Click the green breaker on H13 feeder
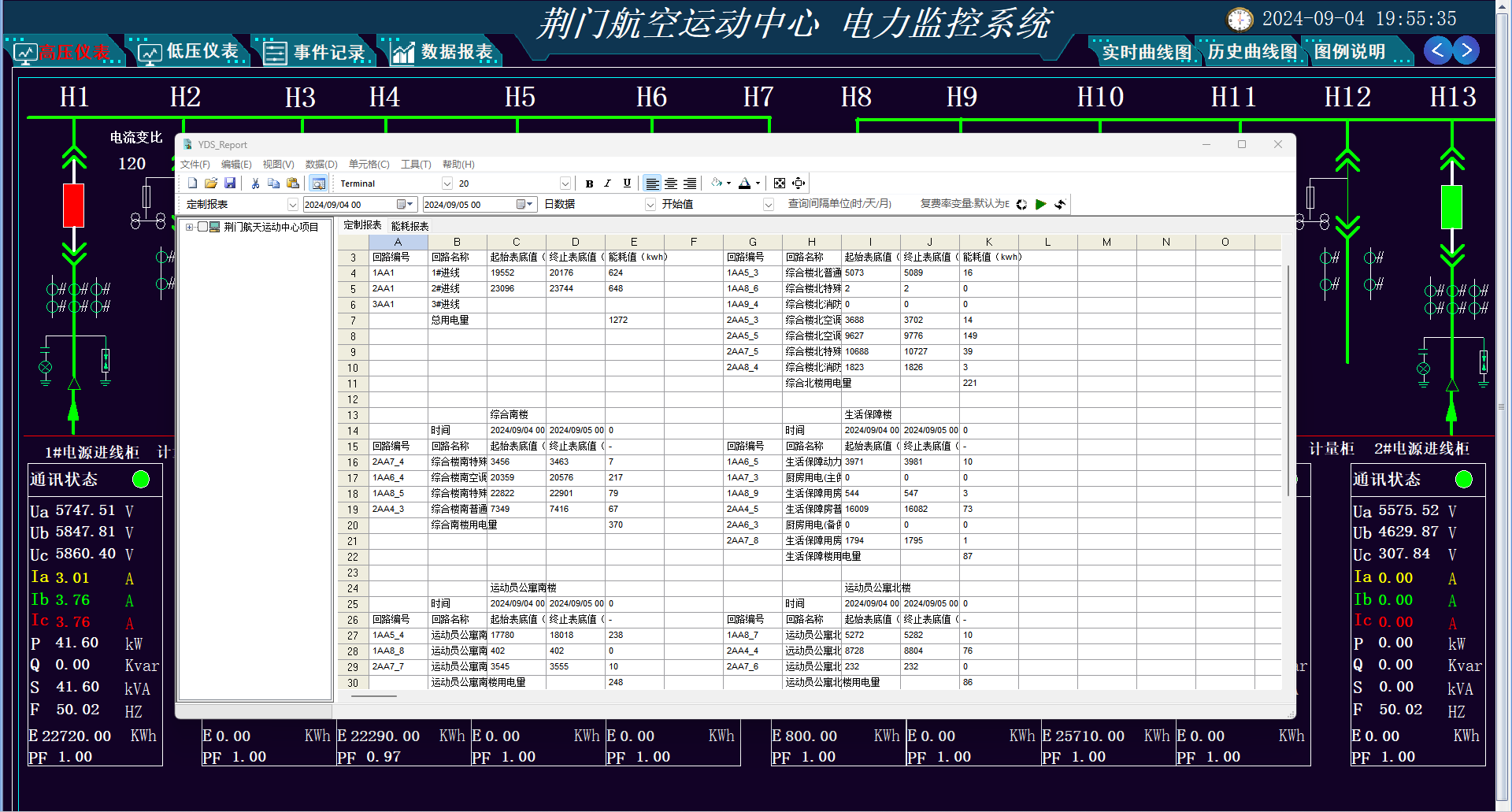 point(1451,206)
